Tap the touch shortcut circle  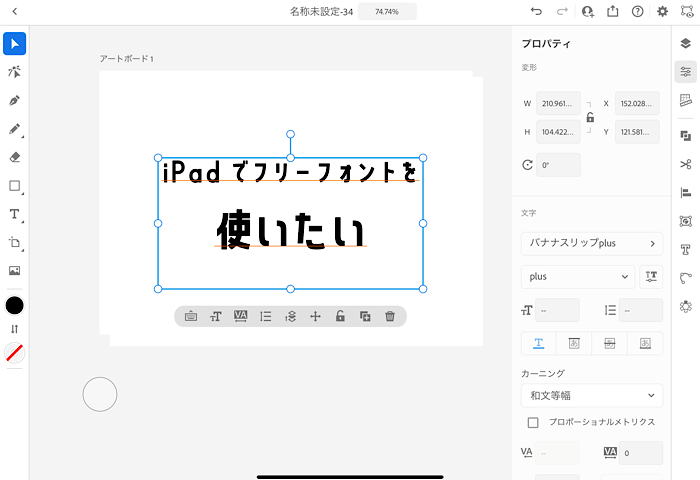pyautogui.click(x=100, y=394)
